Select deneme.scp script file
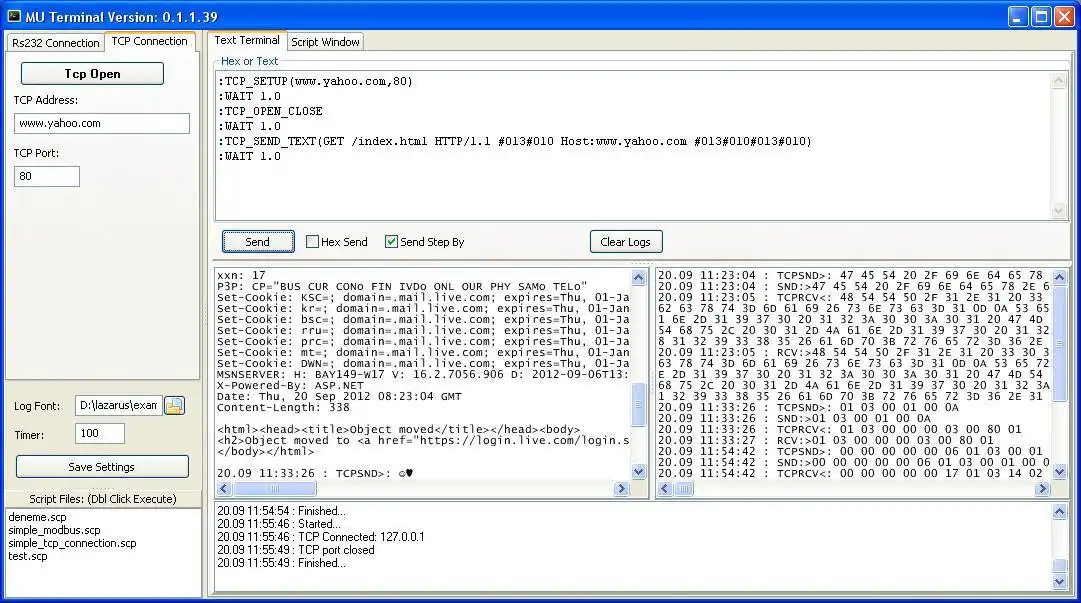 pyautogui.click(x=37, y=517)
